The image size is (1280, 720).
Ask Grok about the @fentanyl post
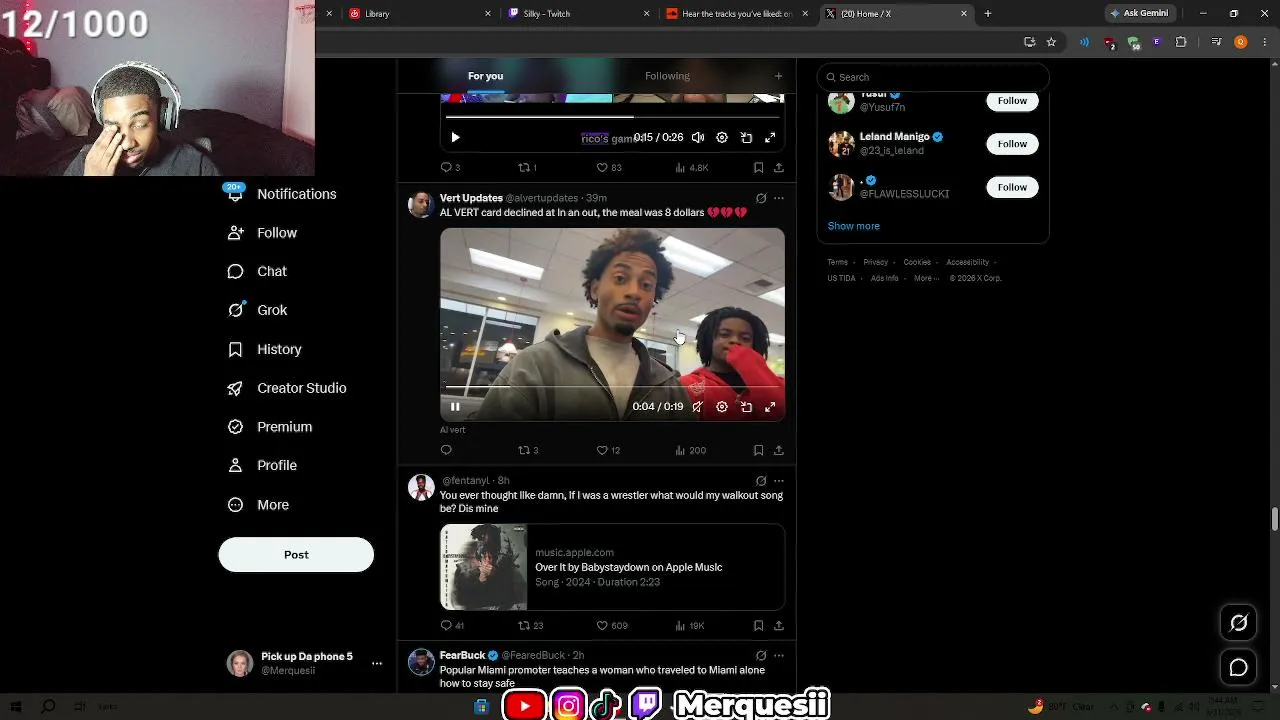pos(761,481)
